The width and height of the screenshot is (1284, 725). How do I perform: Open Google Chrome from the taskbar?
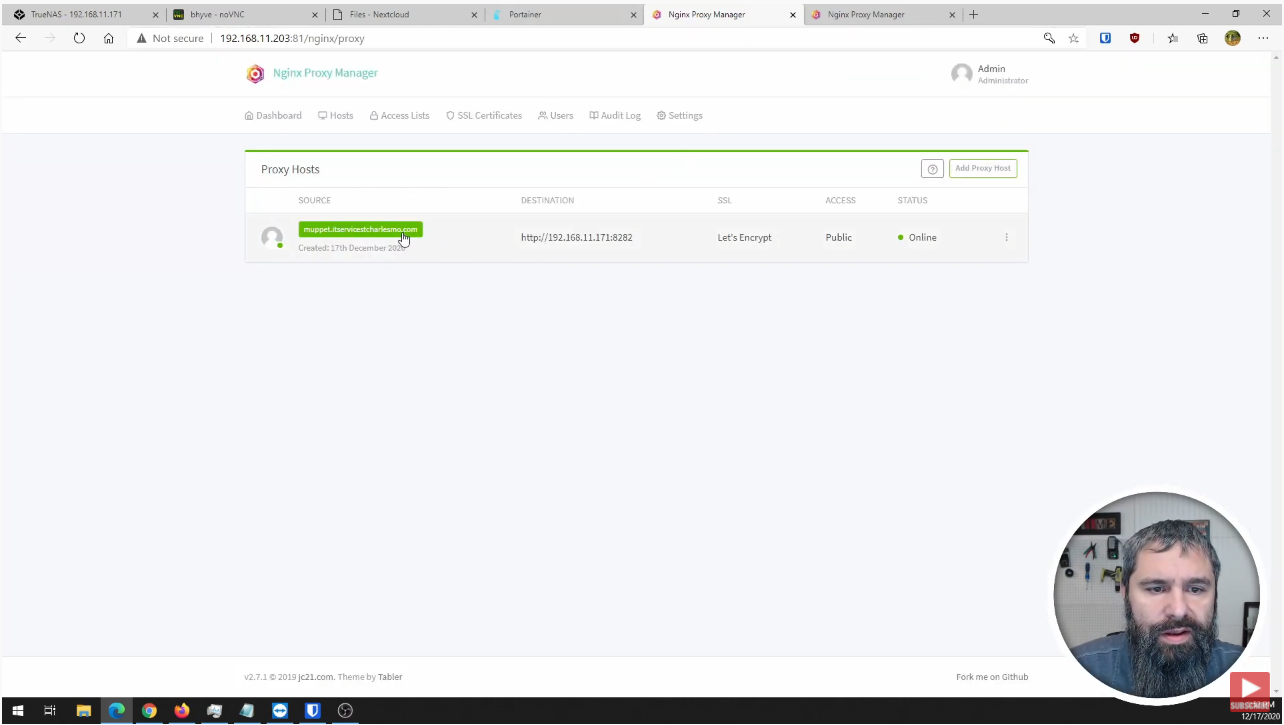tap(149, 711)
